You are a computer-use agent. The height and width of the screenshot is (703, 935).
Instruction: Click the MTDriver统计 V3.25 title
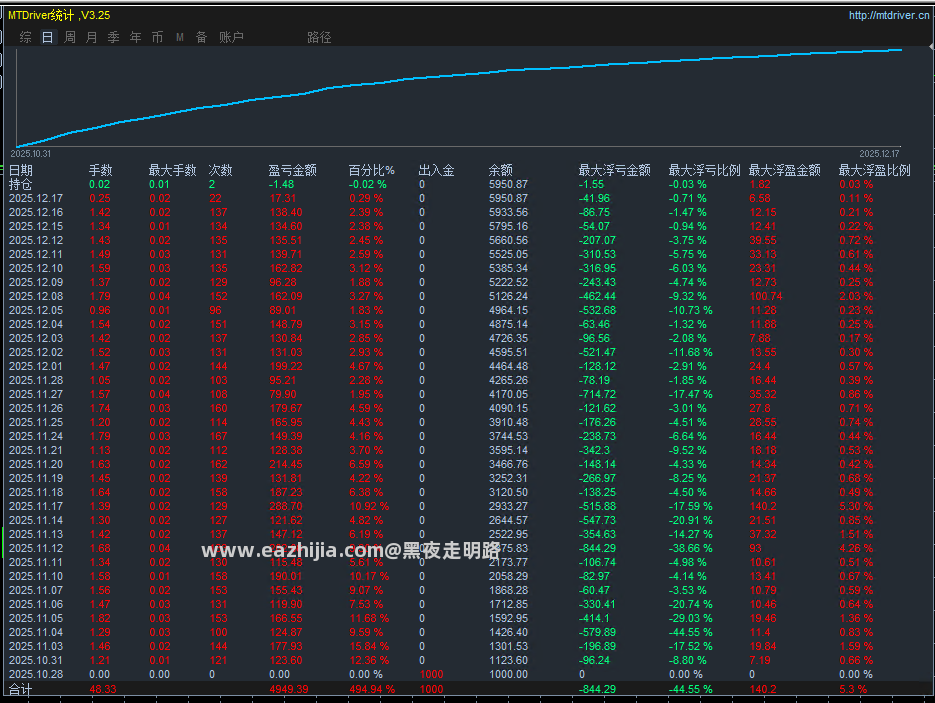point(59,15)
